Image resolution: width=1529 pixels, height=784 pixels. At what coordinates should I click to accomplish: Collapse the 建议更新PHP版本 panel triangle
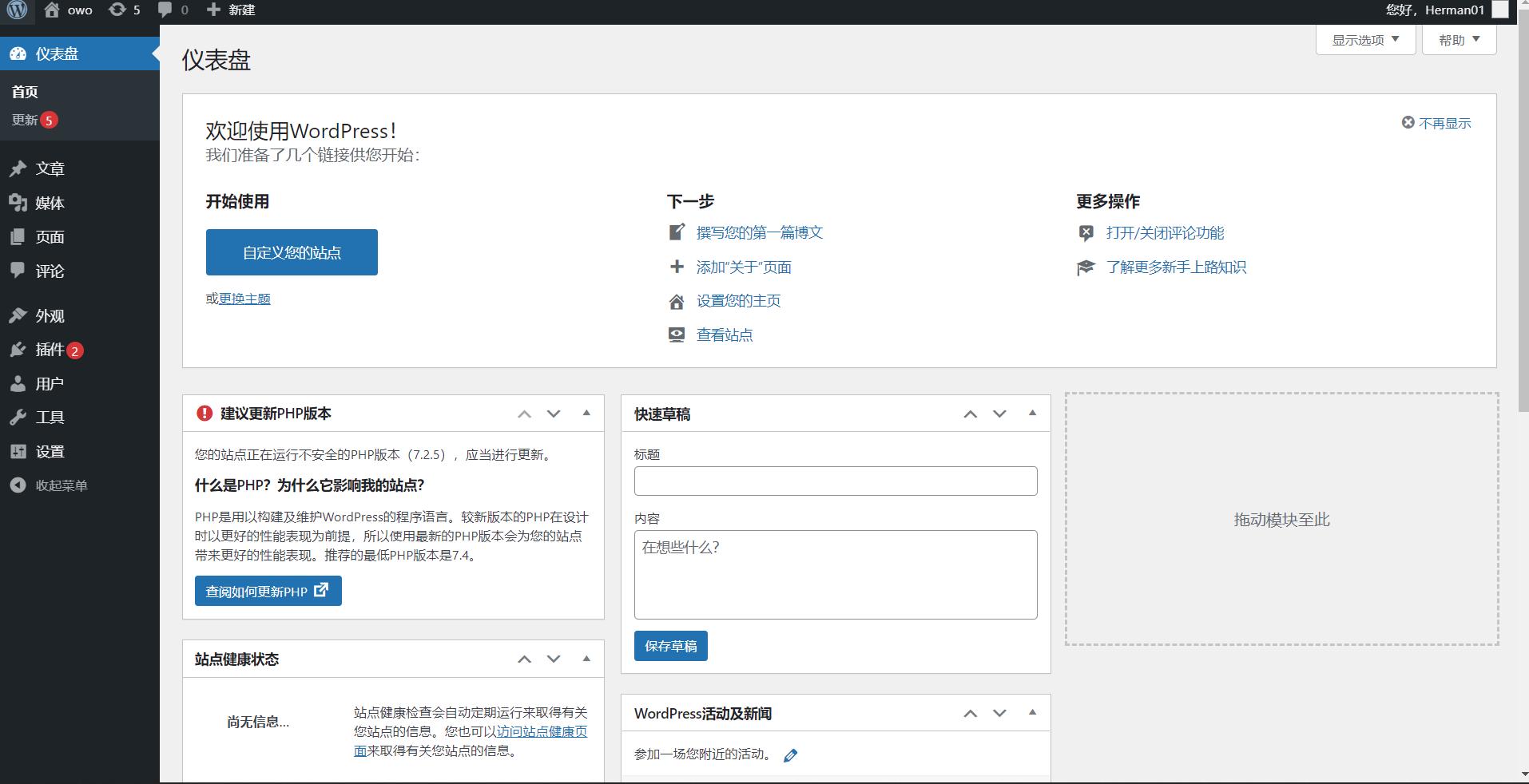[x=586, y=413]
